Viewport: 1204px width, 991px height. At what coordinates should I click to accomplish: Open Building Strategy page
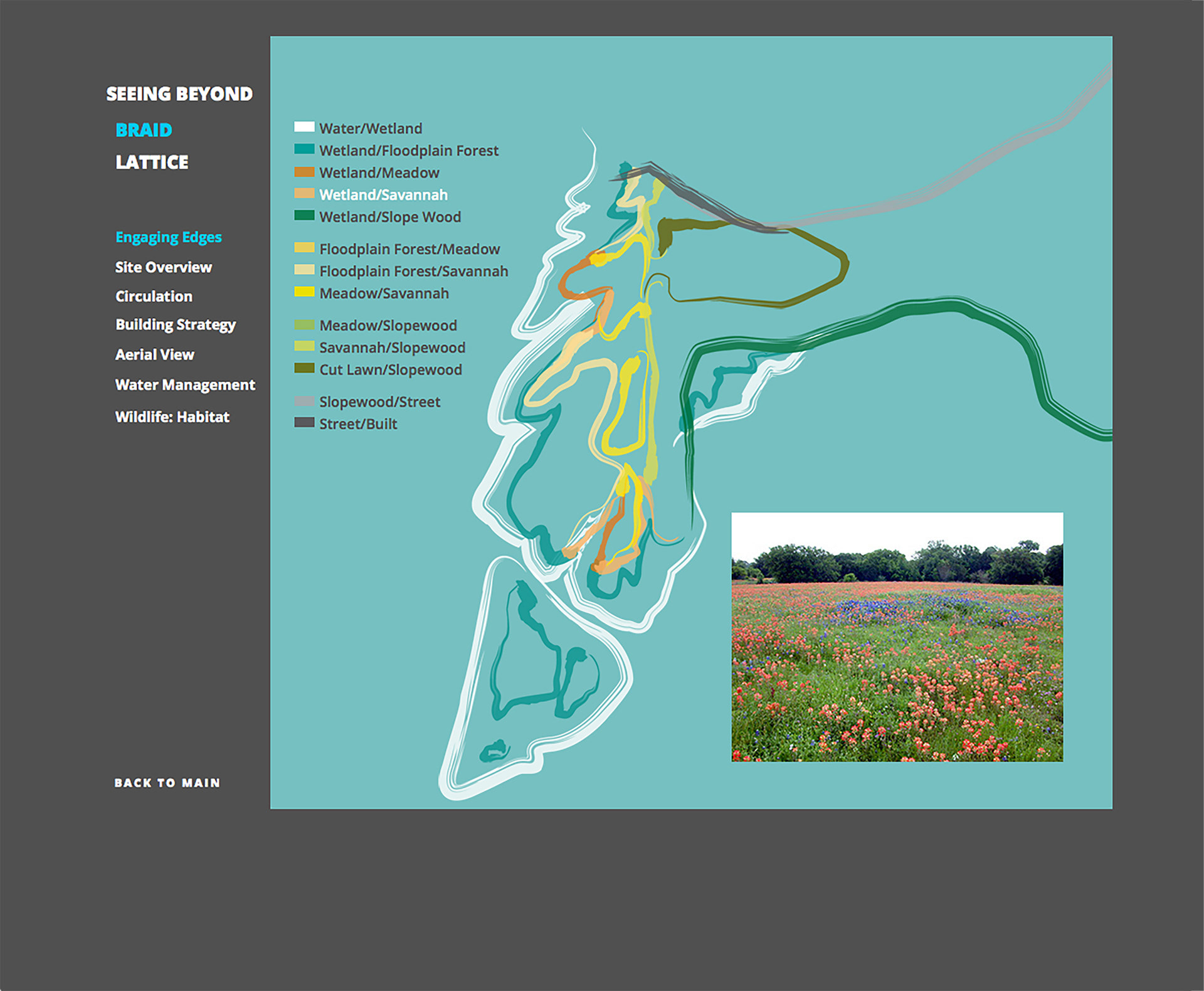(175, 325)
